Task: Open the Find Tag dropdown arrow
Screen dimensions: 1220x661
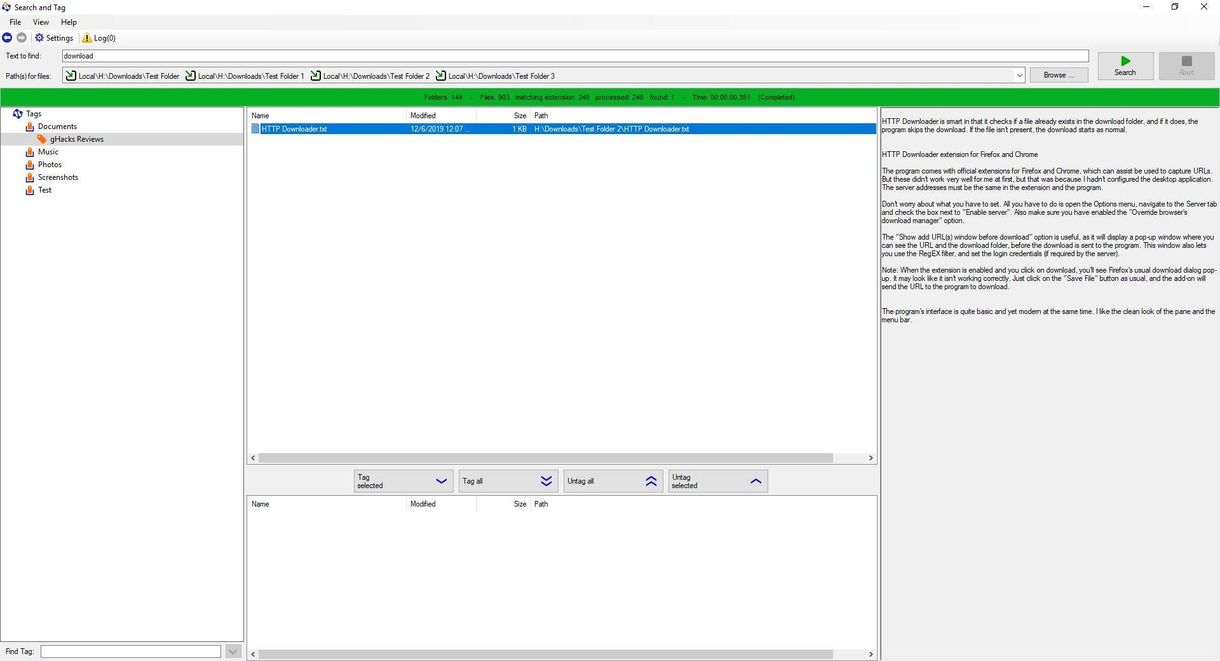Action: 233,651
